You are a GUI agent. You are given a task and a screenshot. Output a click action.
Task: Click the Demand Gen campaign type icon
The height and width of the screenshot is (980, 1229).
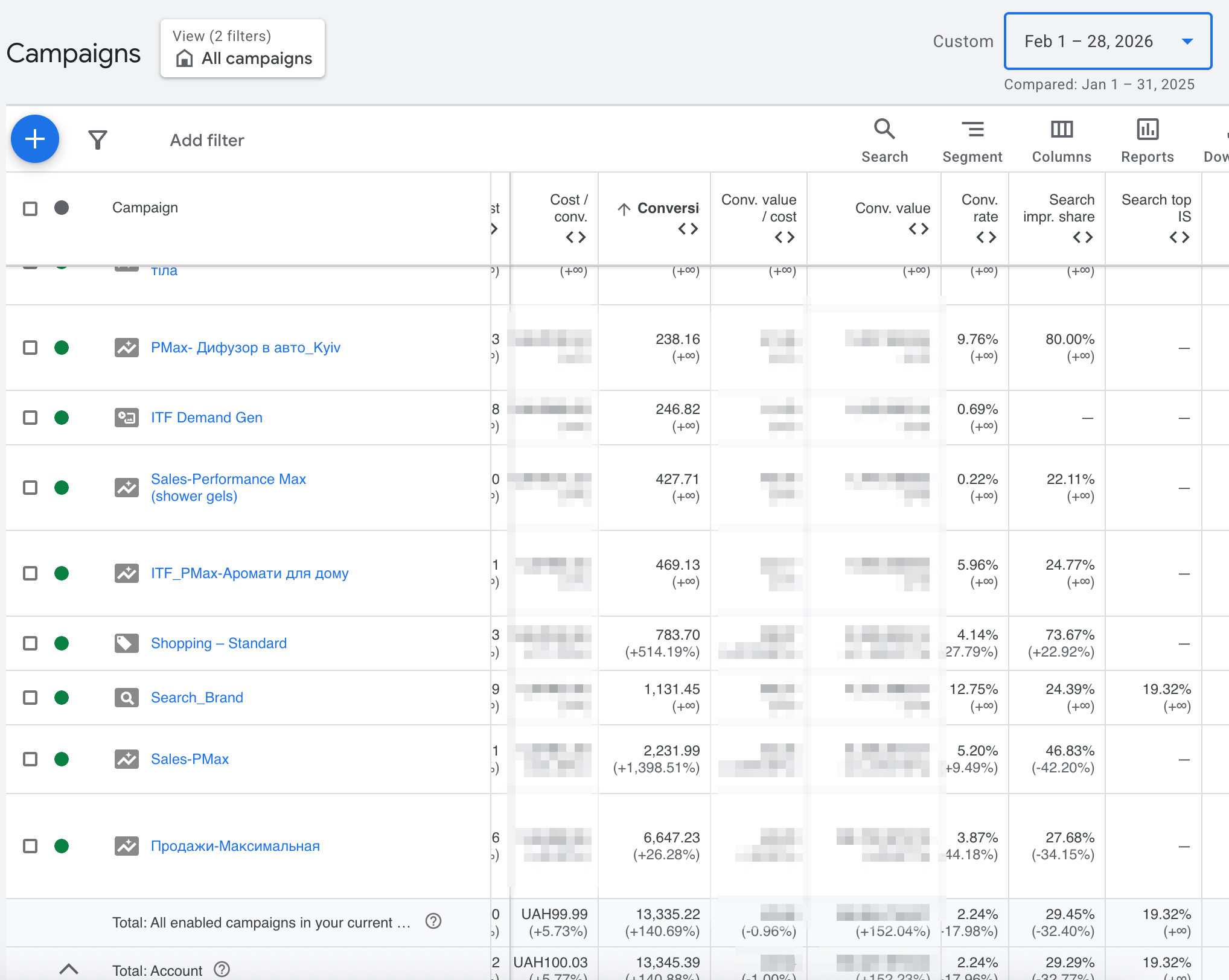(x=127, y=418)
